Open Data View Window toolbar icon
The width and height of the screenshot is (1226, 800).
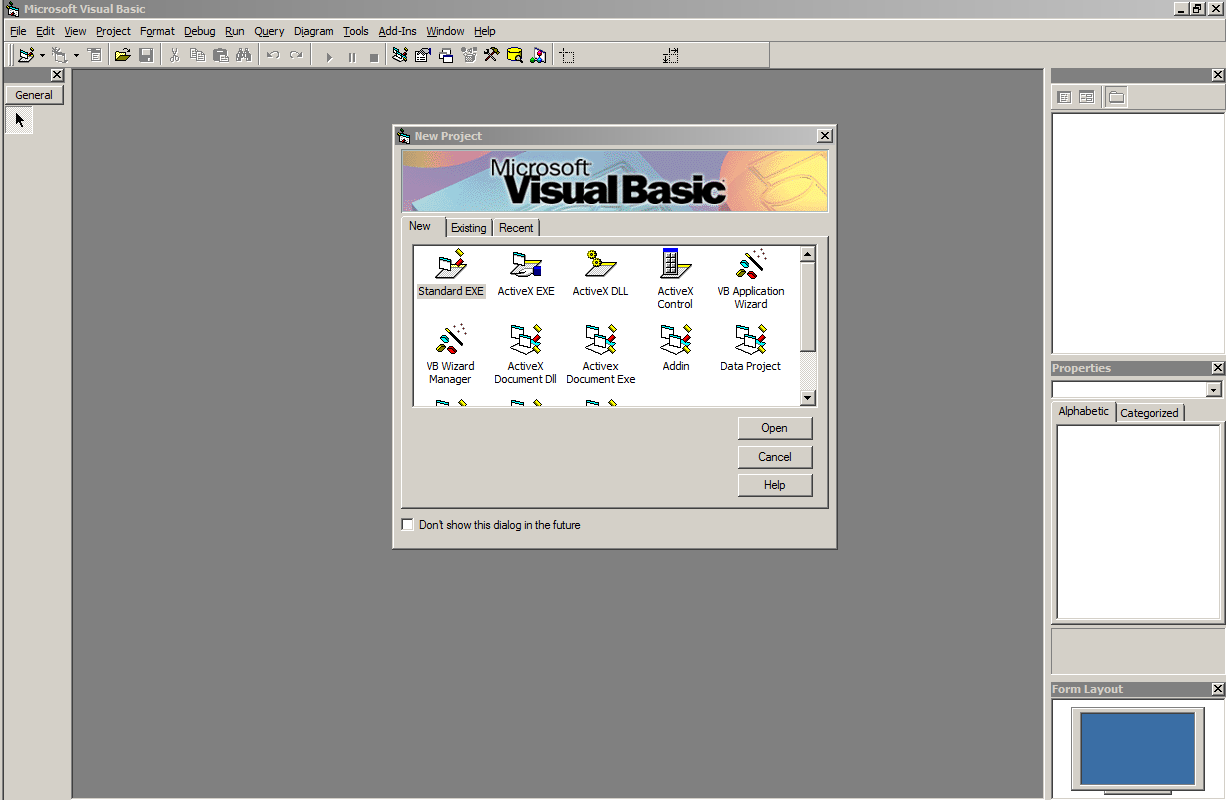[515, 56]
